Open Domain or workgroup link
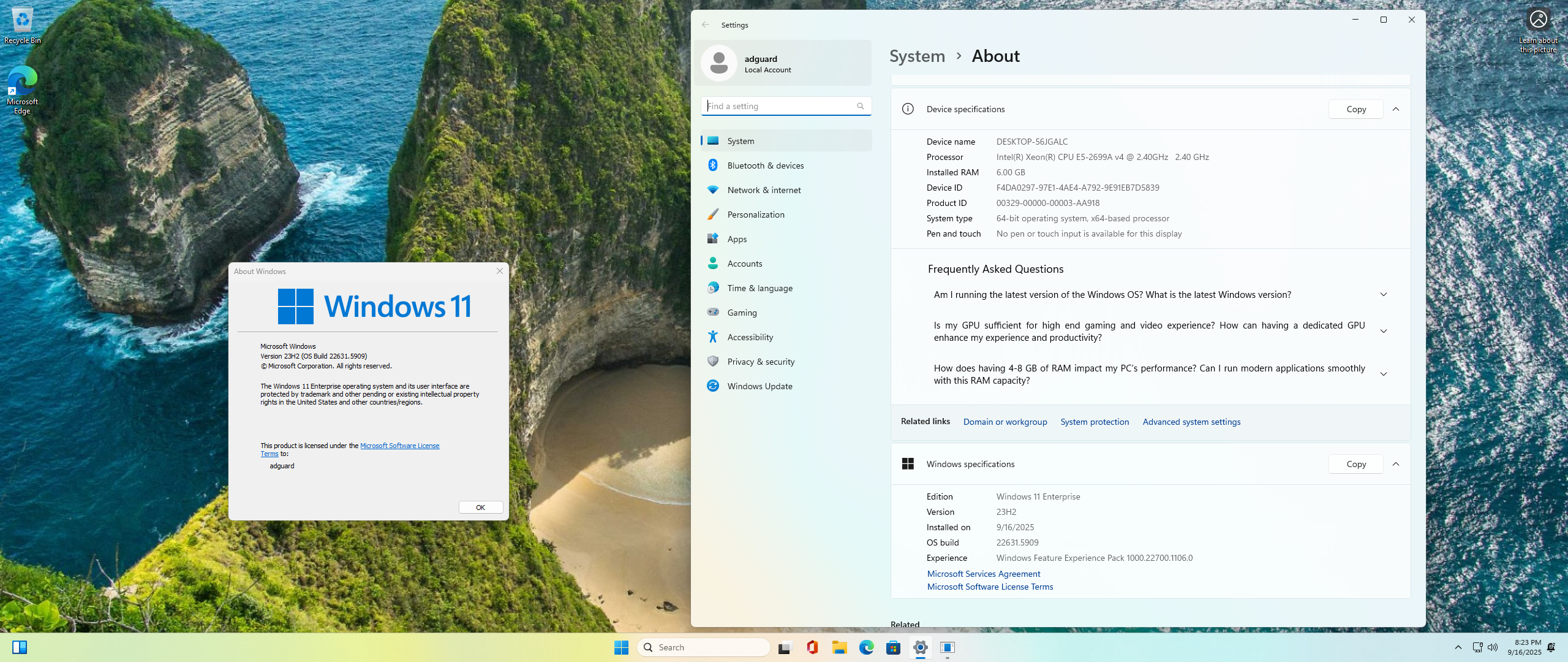This screenshot has width=1568, height=662. click(1005, 422)
